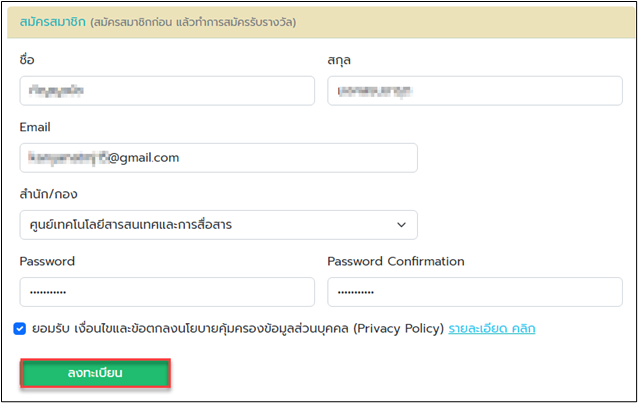Untick the Privacy Policy acceptance checkbox
The height and width of the screenshot is (403, 638).
pos(20,329)
